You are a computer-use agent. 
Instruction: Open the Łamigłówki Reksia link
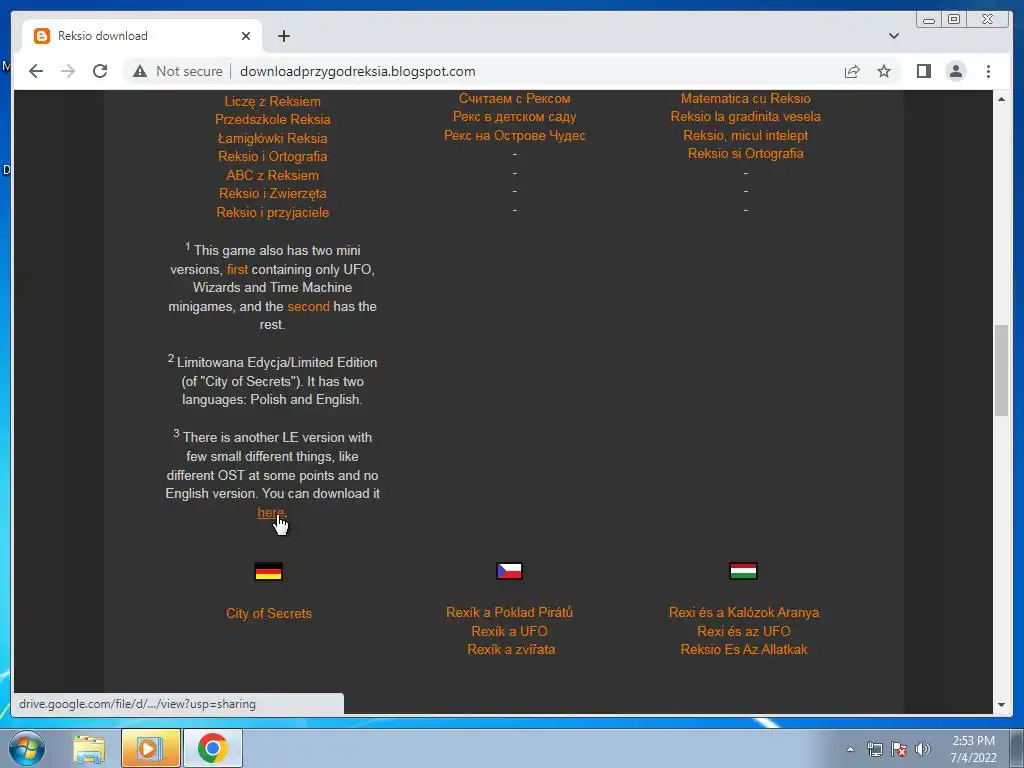[272, 138]
